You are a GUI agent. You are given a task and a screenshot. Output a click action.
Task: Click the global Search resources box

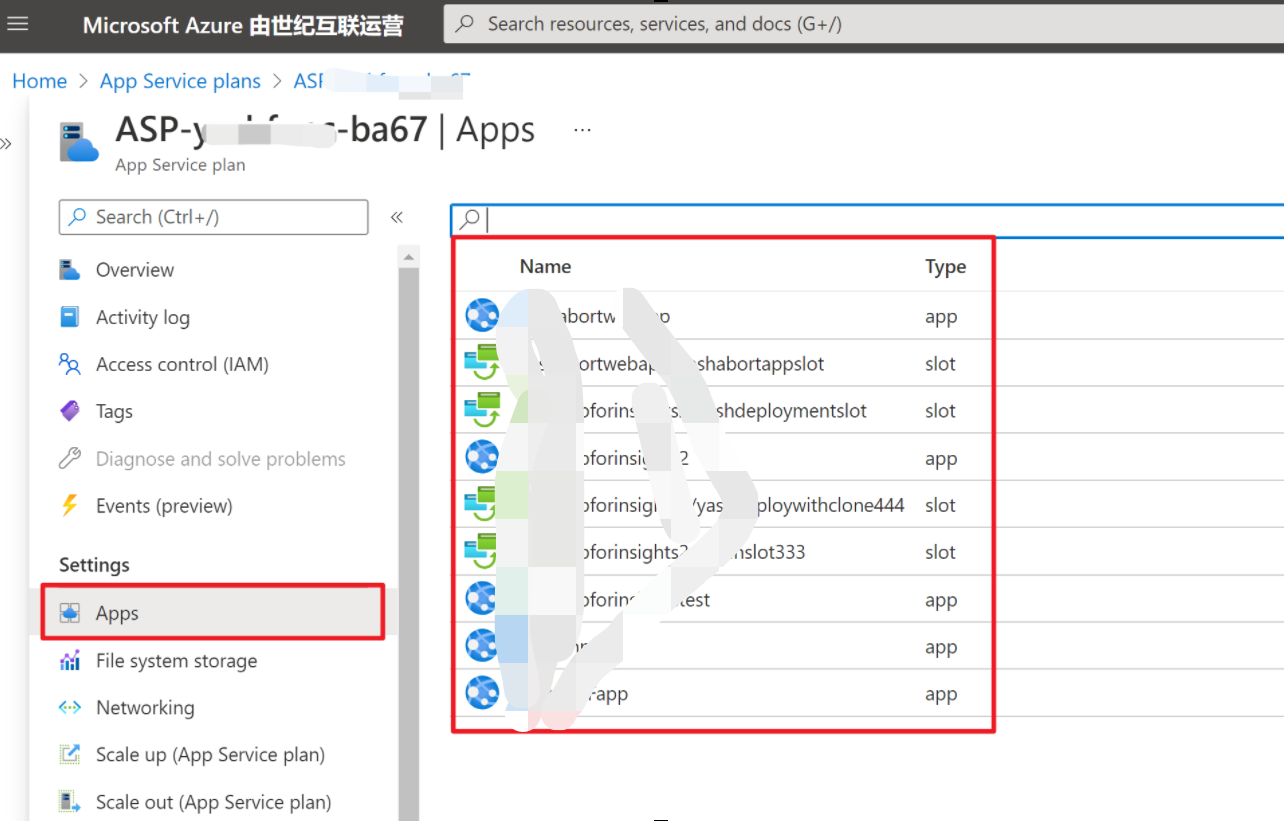pos(860,24)
